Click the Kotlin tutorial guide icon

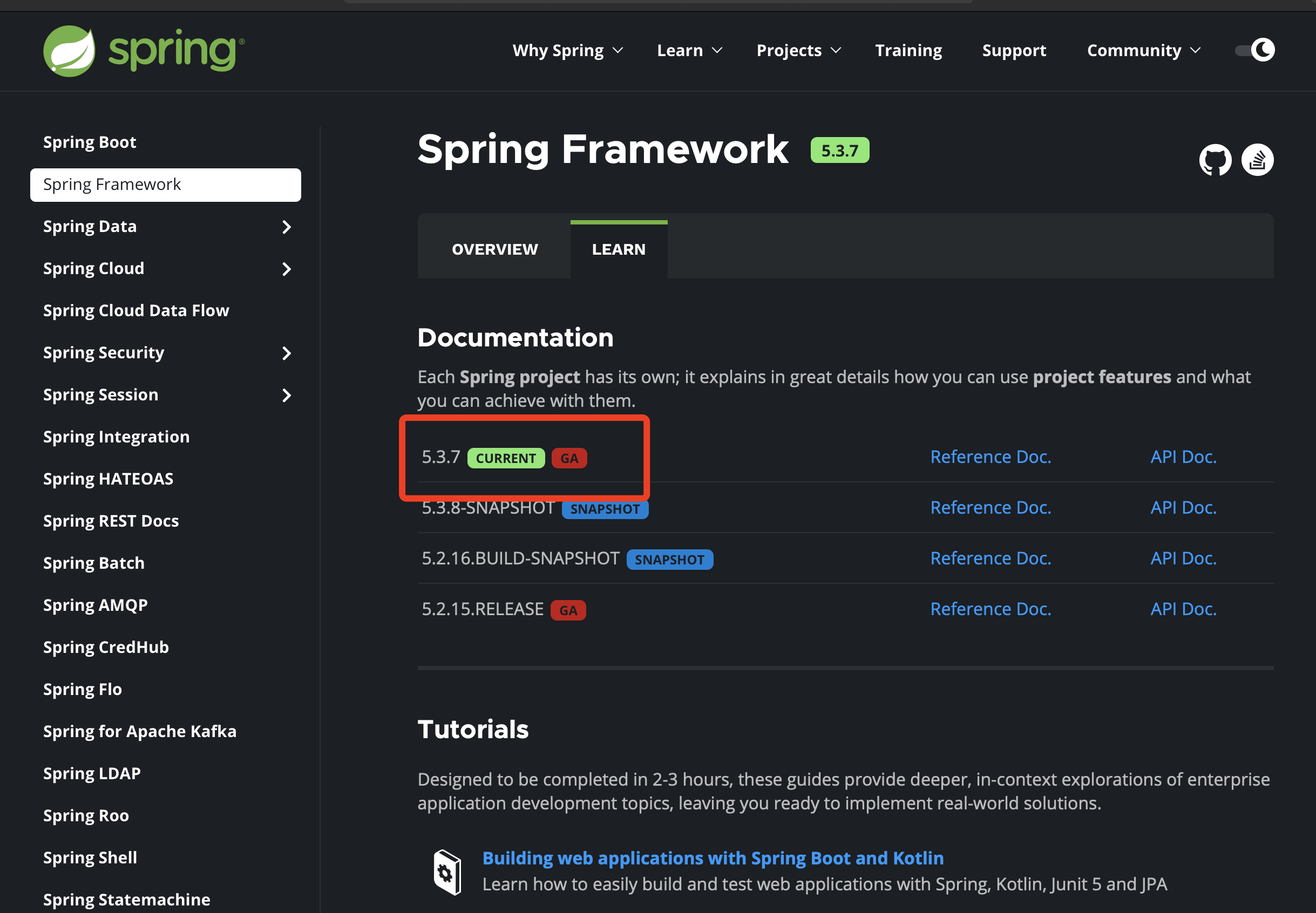click(x=447, y=873)
